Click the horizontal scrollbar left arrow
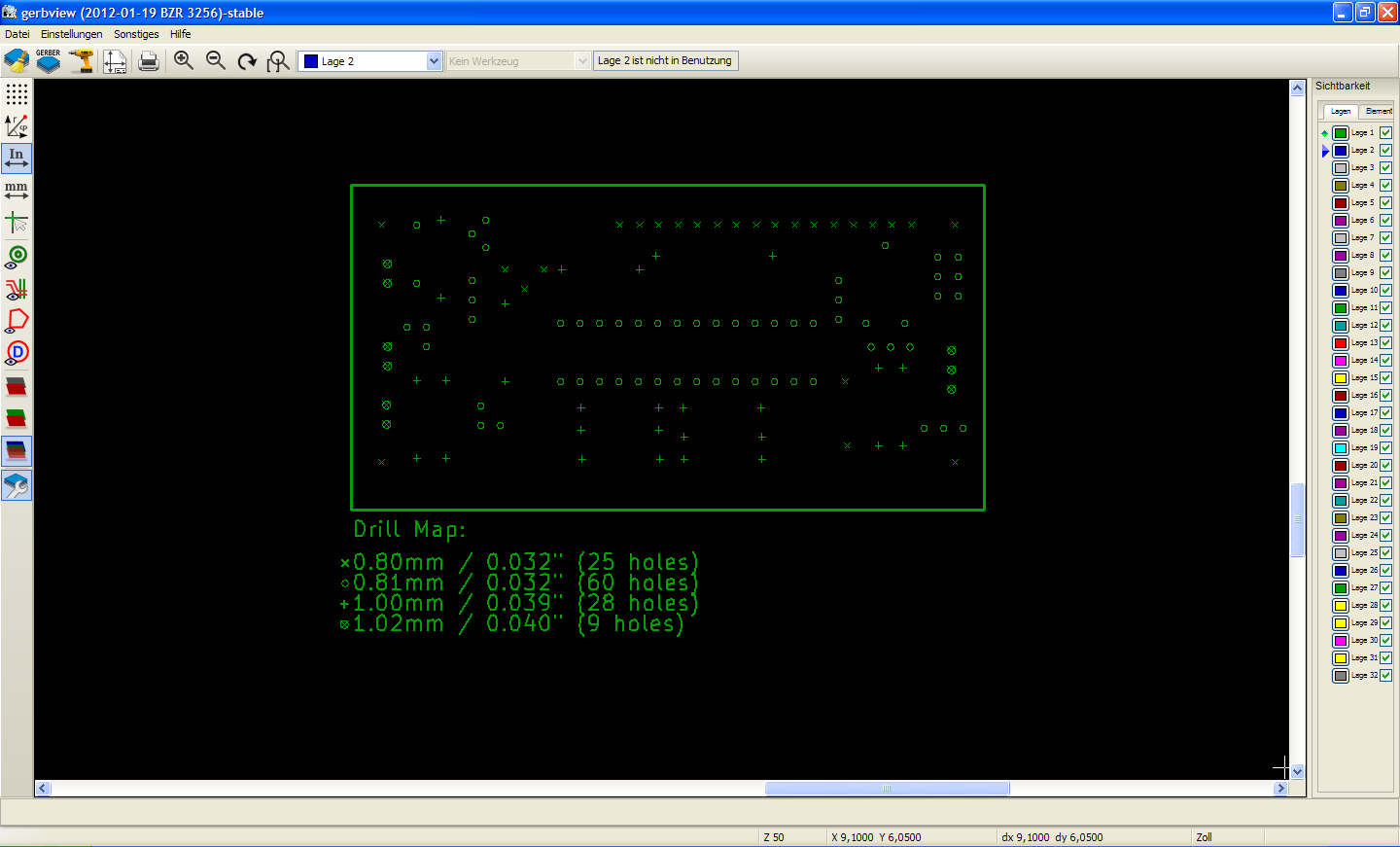Viewport: 1400px width, 847px height. pyautogui.click(x=43, y=789)
